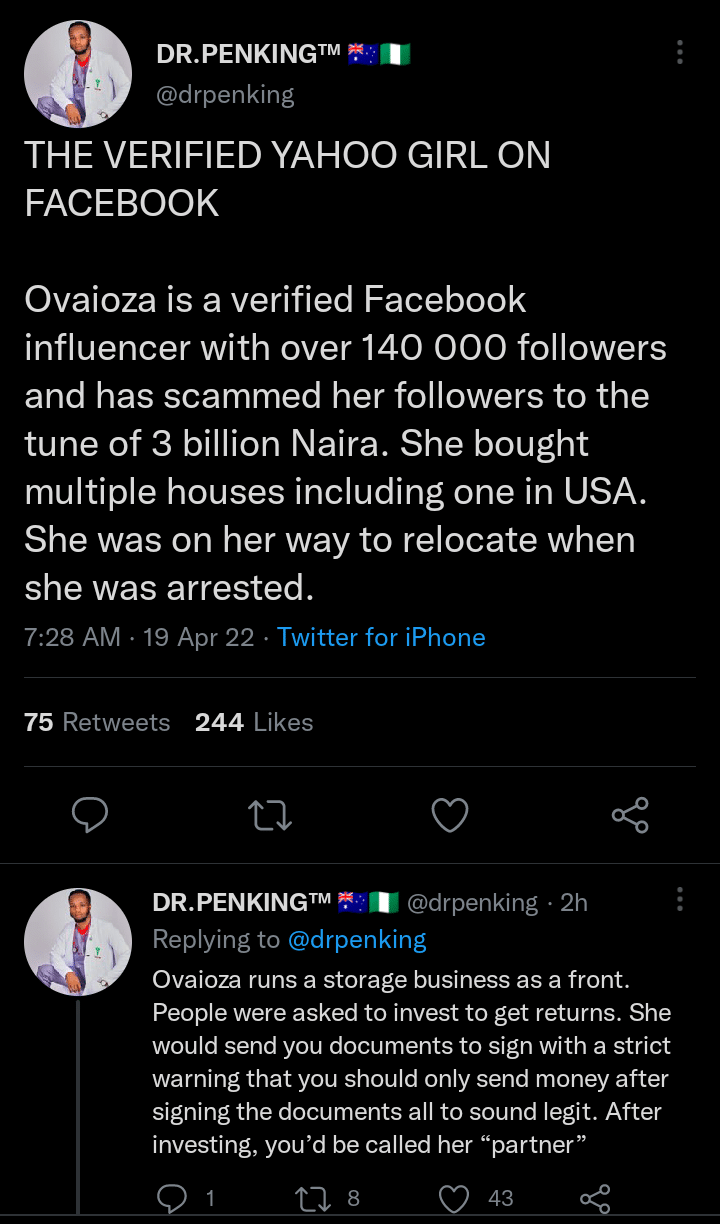
Task: View the 75 Retweets list
Action: (97, 722)
